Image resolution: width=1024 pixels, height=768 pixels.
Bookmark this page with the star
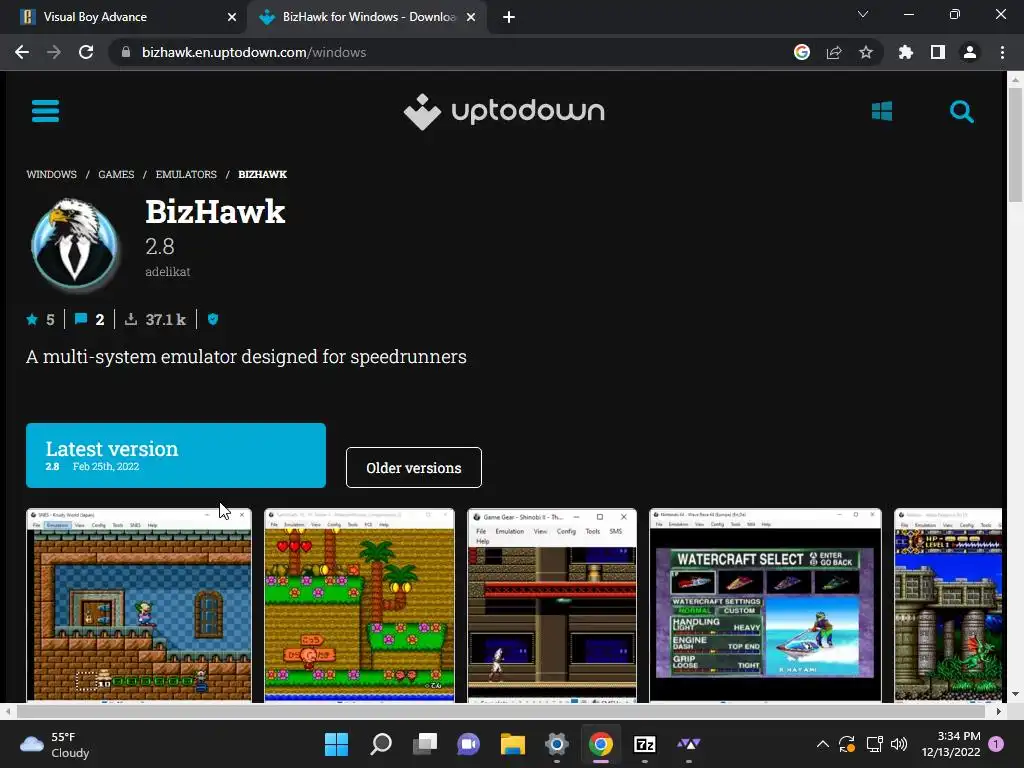tap(866, 52)
